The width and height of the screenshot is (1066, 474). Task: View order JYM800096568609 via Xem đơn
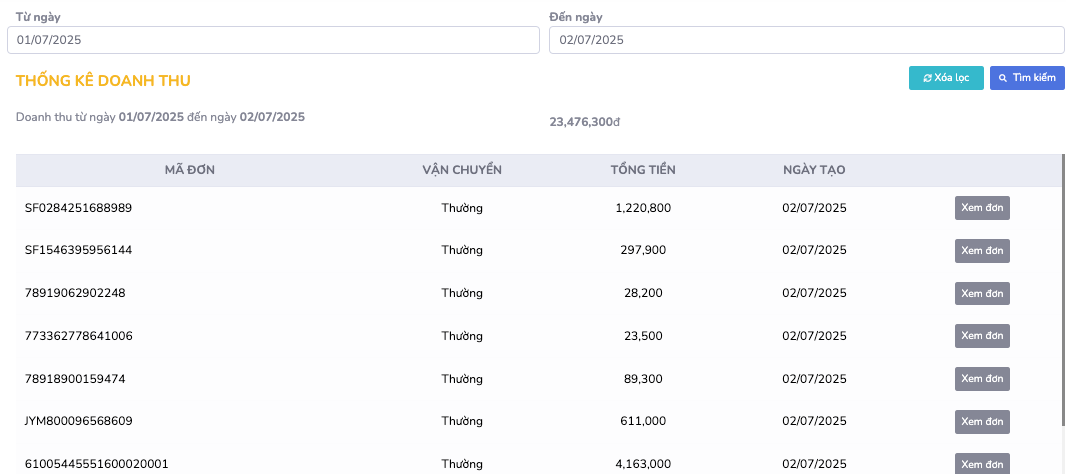(982, 422)
